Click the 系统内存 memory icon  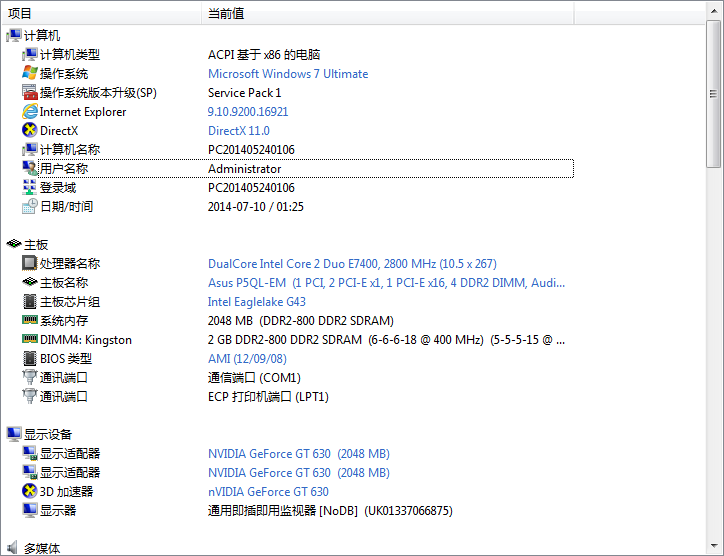(30, 320)
